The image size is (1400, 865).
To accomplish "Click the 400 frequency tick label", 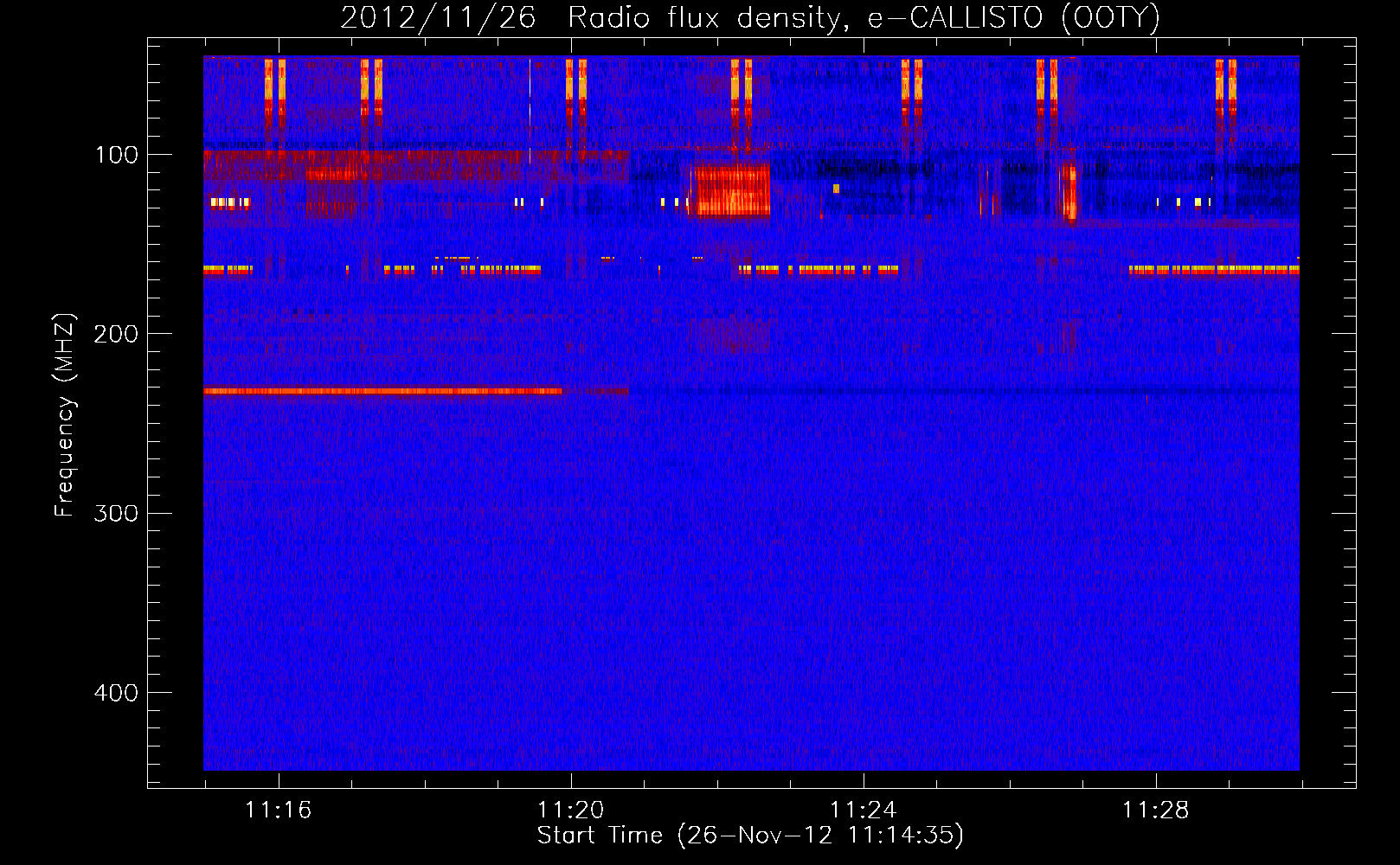I will 116,693.
